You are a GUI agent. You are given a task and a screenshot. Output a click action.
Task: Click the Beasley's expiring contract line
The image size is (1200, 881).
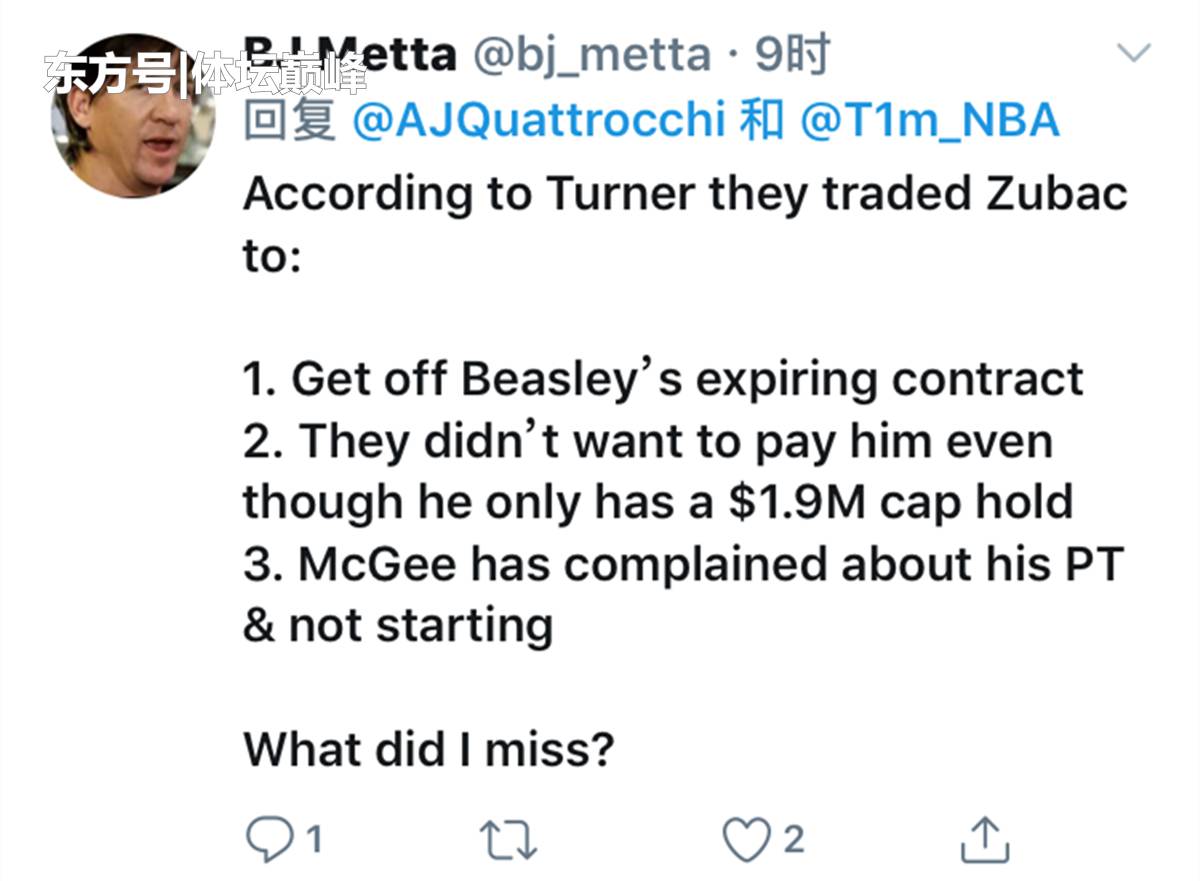[x=663, y=378]
